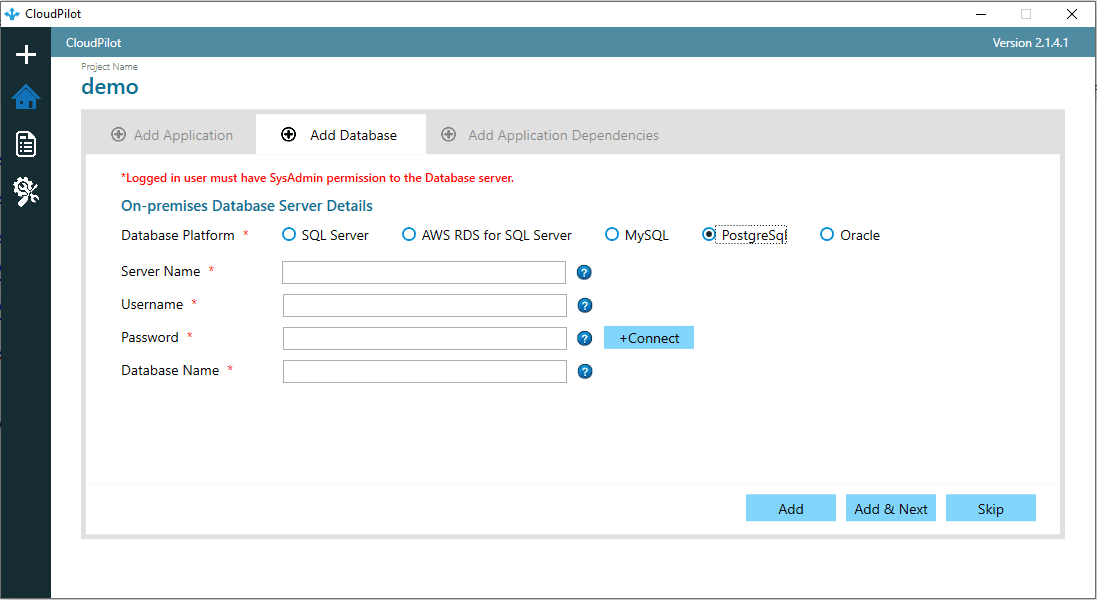Click the CloudPilot logo in the title bar
This screenshot has height=600, width=1097.
(12, 14)
